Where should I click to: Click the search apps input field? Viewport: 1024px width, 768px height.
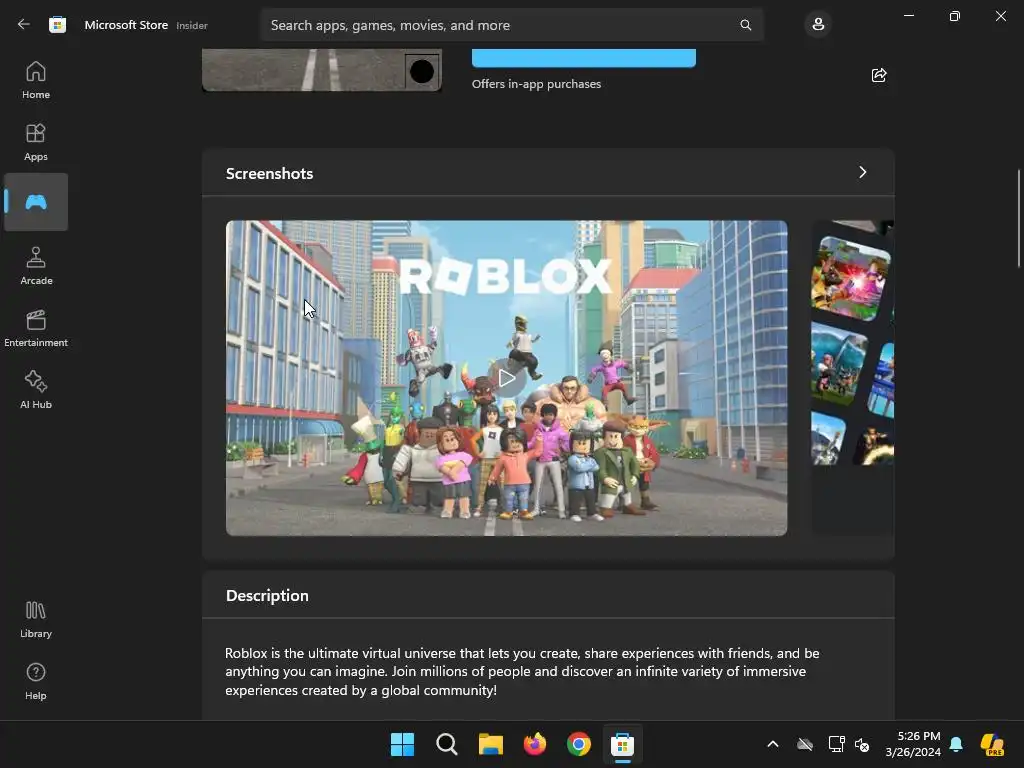click(x=512, y=25)
